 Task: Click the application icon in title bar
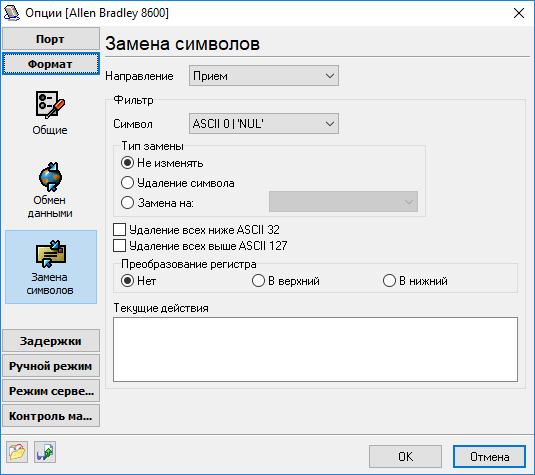click(x=12, y=13)
